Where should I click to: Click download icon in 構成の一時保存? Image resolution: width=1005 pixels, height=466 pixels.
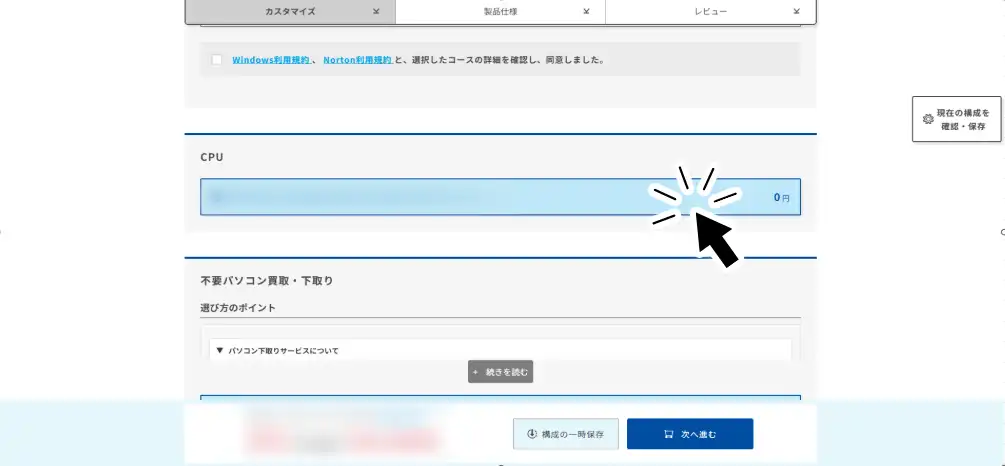coord(531,434)
